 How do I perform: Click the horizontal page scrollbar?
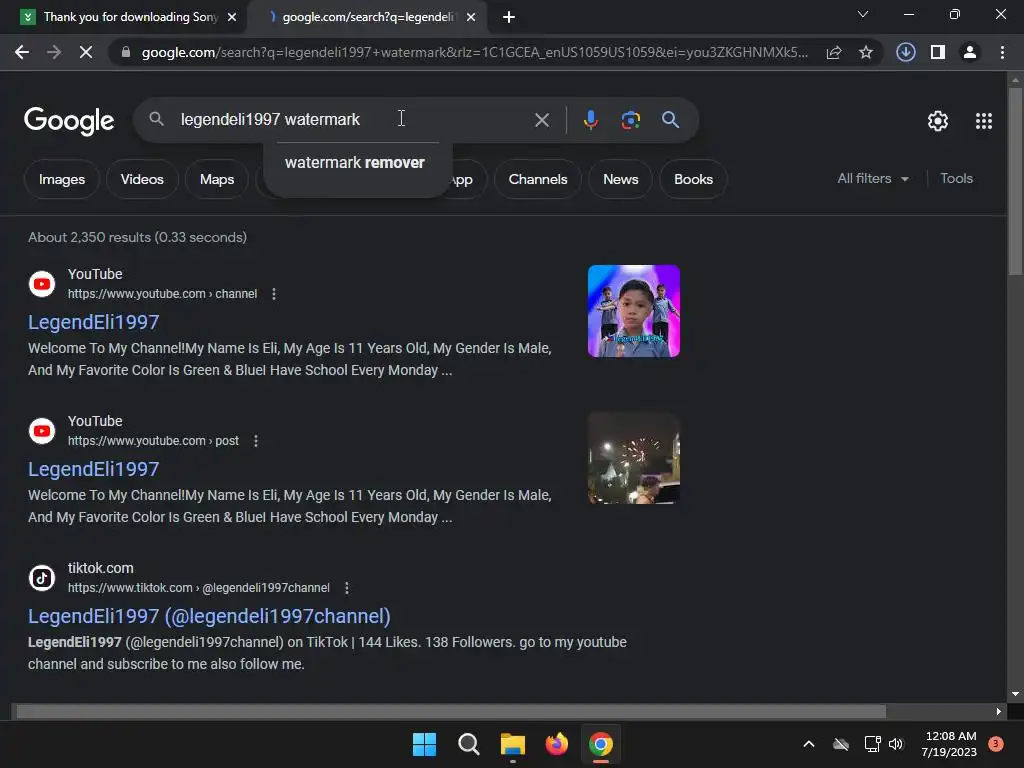pyautogui.click(x=451, y=711)
